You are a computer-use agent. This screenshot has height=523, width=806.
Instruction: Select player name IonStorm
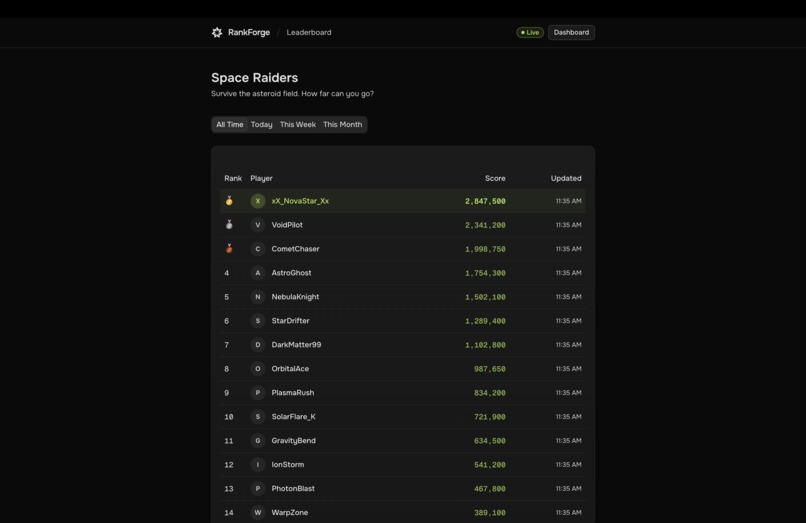(x=288, y=465)
